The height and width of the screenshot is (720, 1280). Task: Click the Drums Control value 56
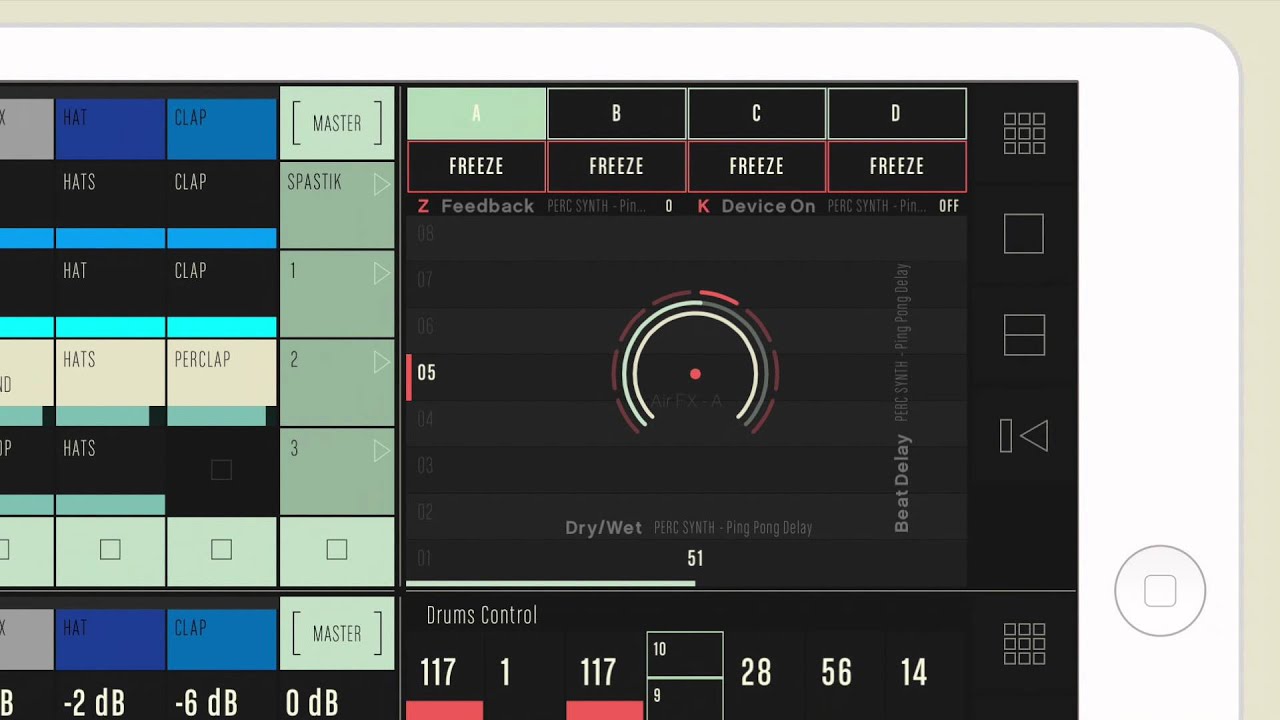click(836, 673)
